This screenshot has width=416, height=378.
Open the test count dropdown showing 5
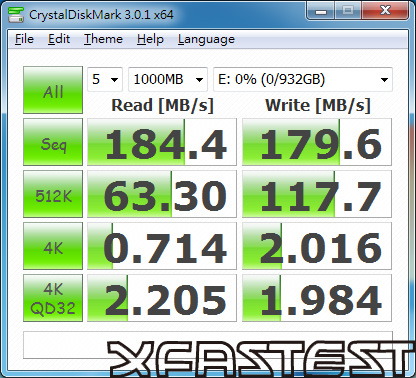click(x=105, y=79)
